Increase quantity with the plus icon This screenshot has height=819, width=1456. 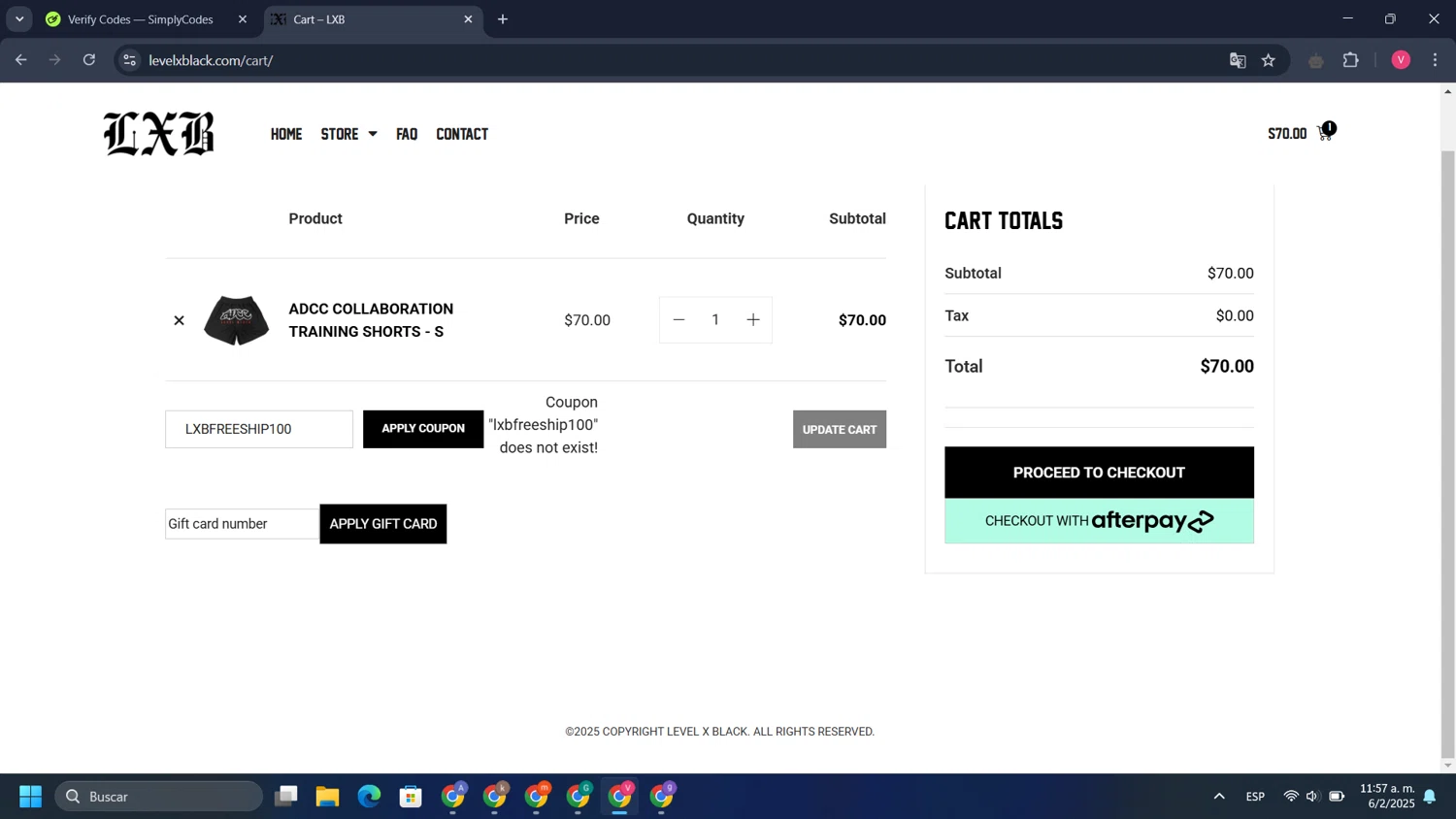point(753,319)
